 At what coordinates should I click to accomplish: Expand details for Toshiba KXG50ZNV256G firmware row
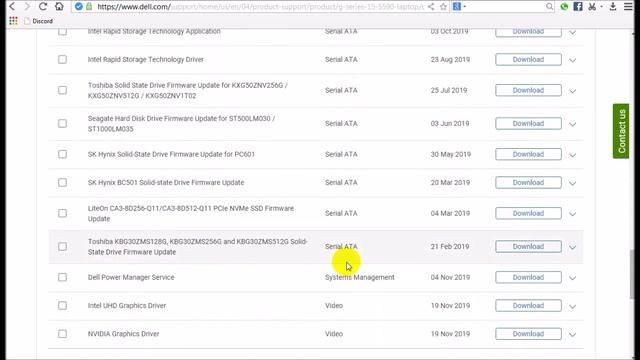pyautogui.click(x=572, y=91)
